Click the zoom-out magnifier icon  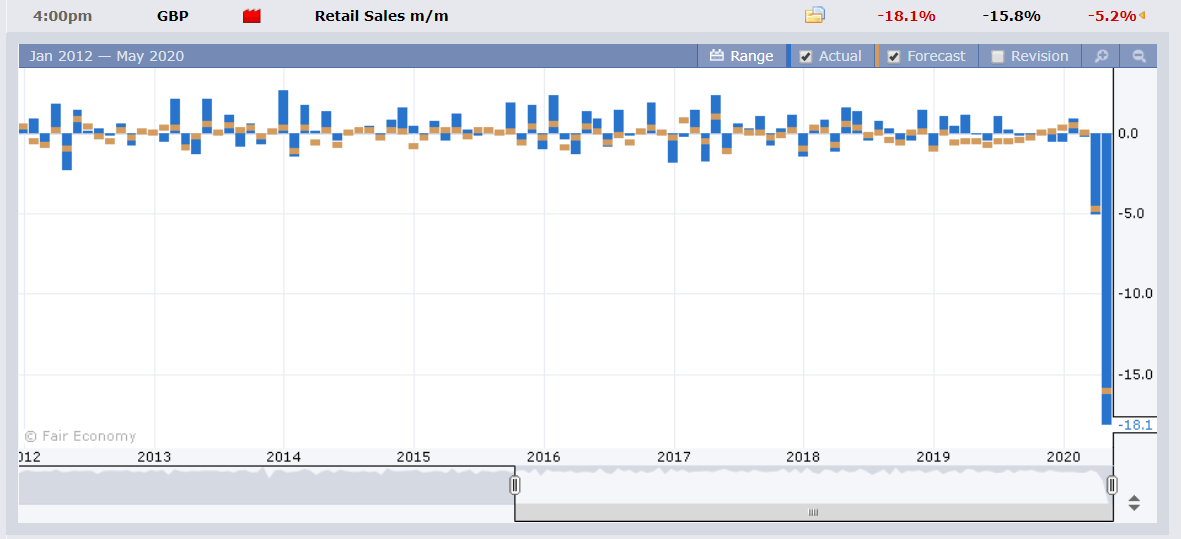[x=1139, y=56]
